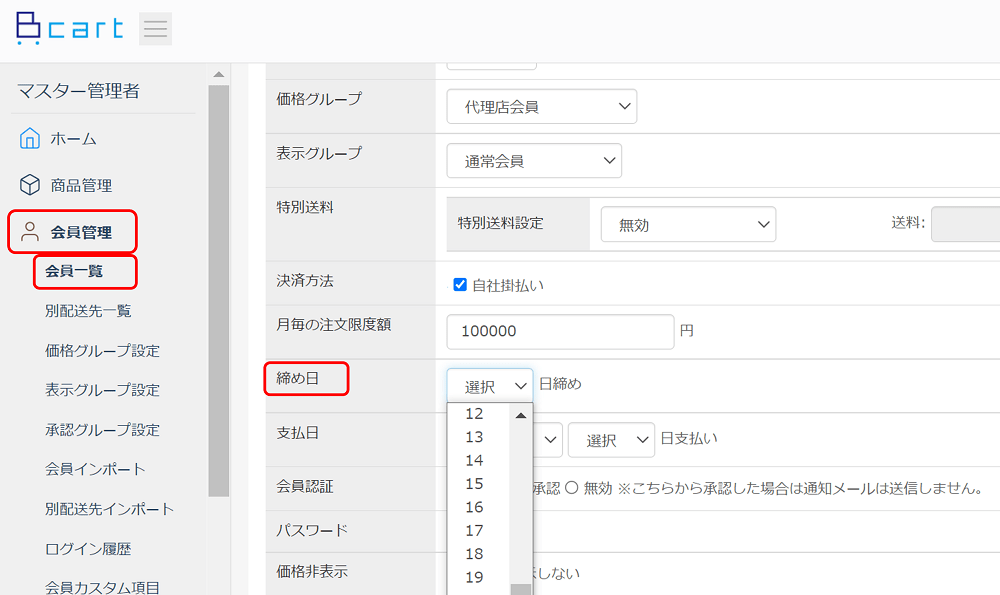Image resolution: width=1000 pixels, height=595 pixels.
Task: Open the ホーム menu item
Action: 73,139
